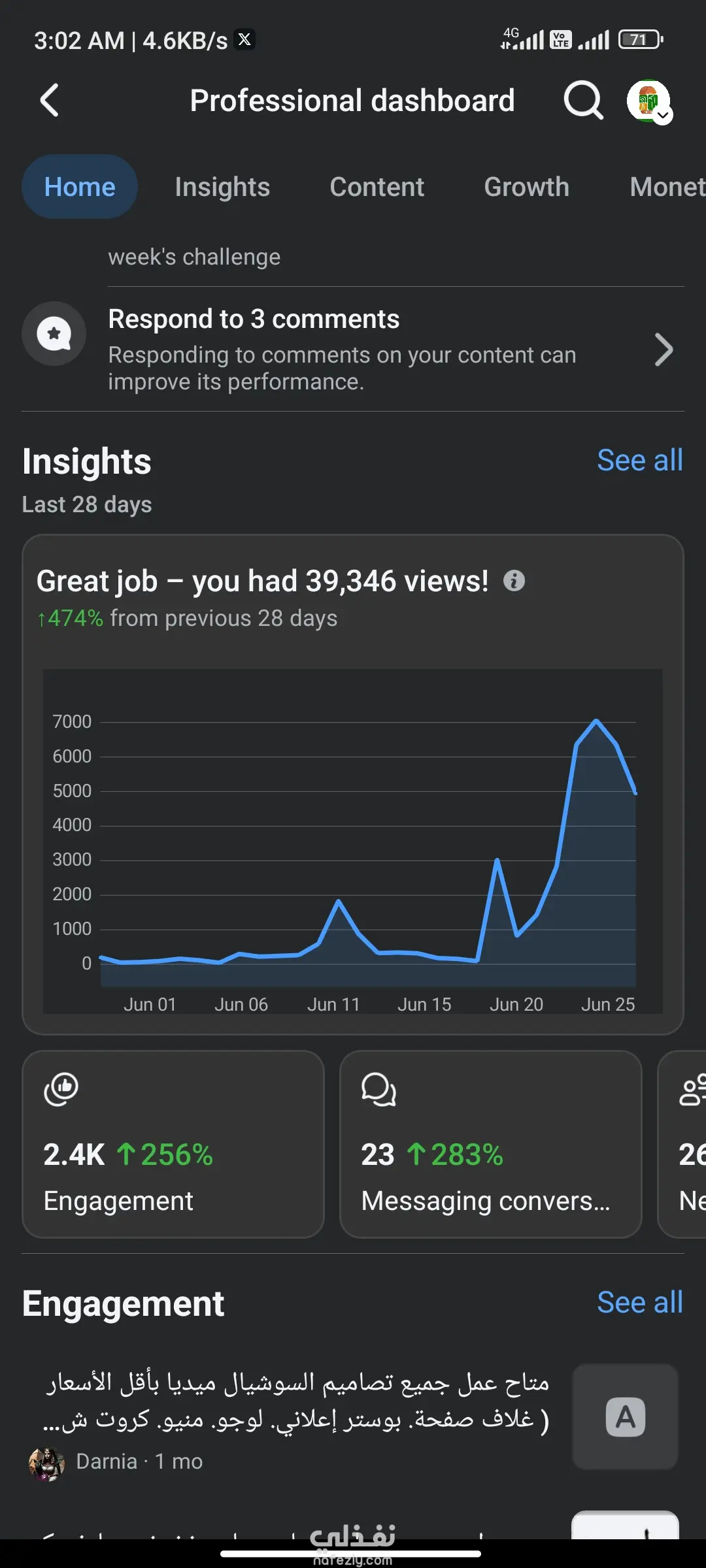Tap the Engagement thumbs-up icon

click(x=61, y=1089)
